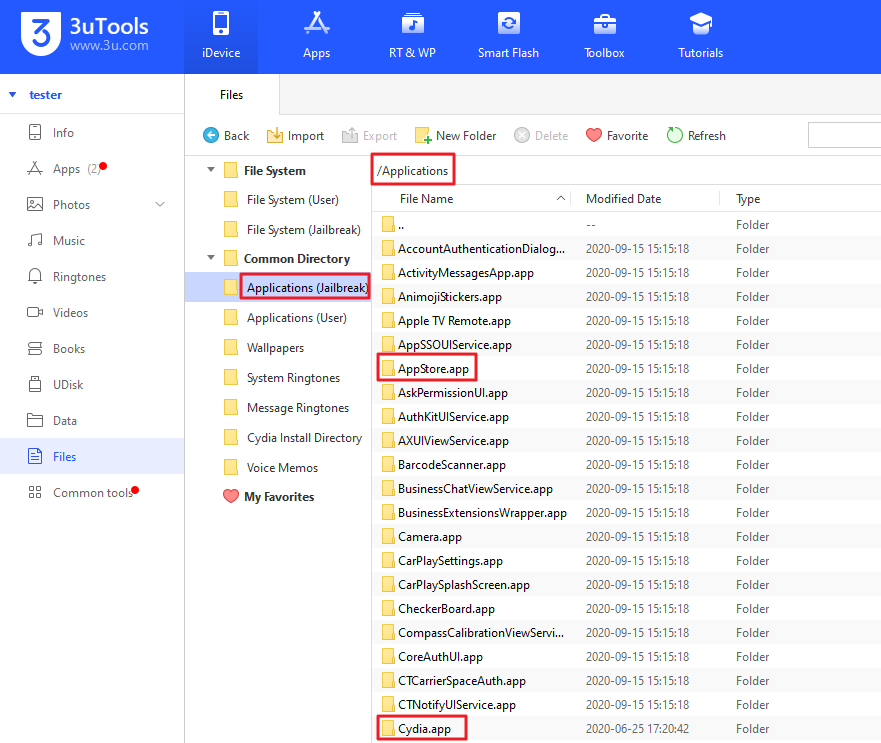Collapse the File System tree node
This screenshot has height=743, width=881.
click(211, 170)
